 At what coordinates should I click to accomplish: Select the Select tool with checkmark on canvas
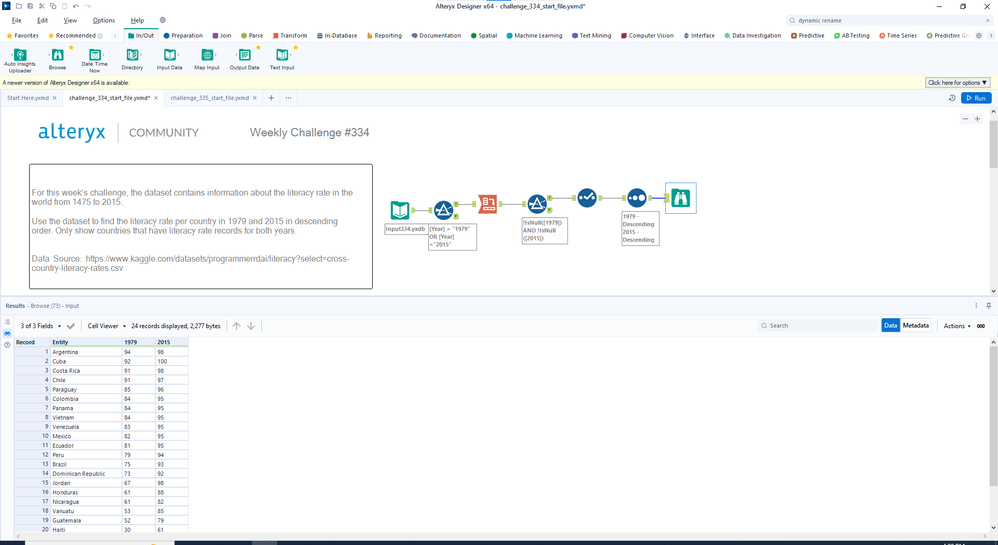(587, 198)
